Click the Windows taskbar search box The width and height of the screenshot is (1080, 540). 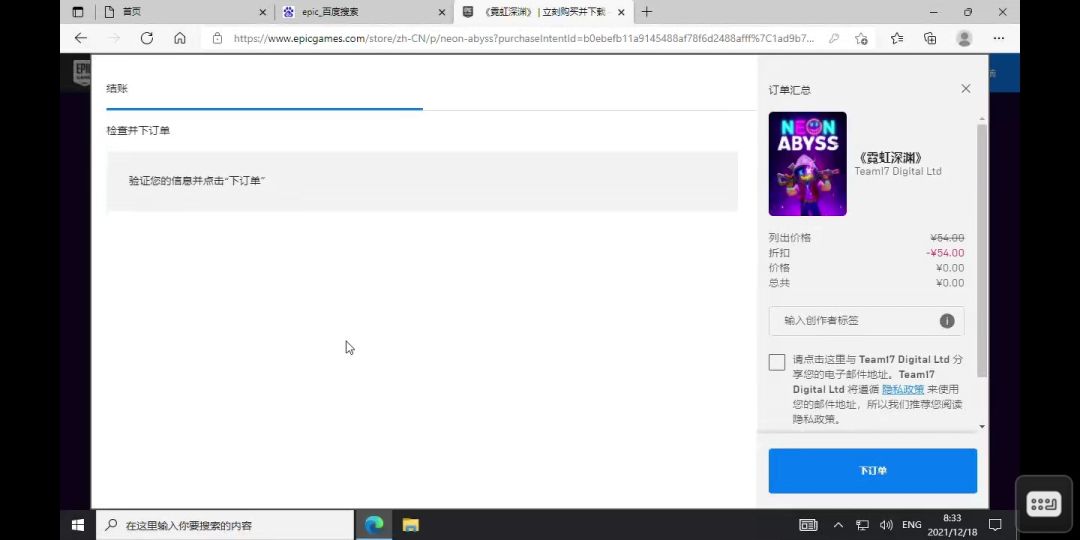click(x=225, y=525)
